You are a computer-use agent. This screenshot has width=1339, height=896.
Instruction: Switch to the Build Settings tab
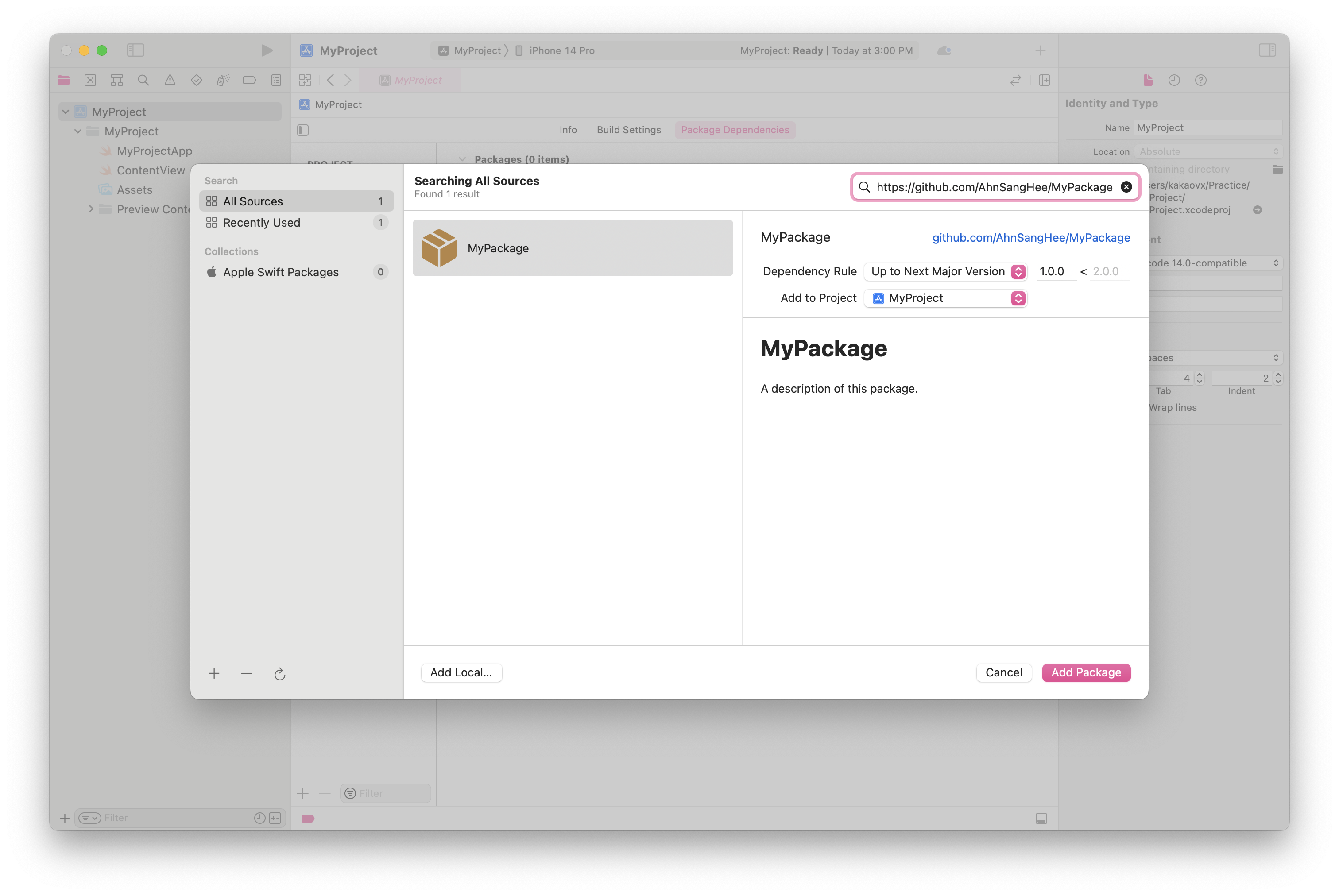coord(629,130)
